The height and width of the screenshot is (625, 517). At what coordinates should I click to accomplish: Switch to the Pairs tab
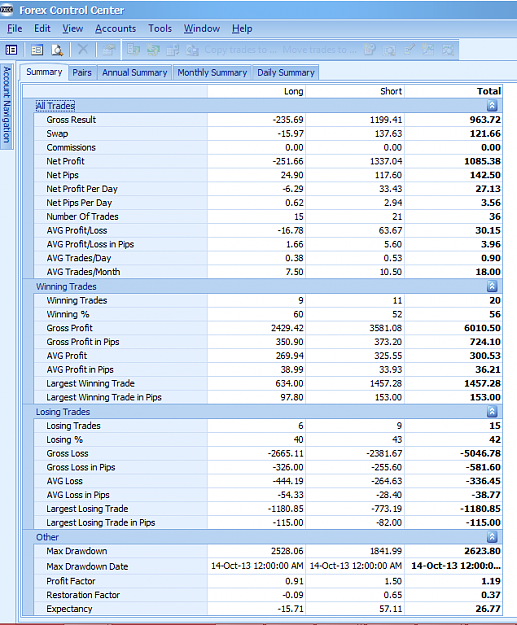point(82,73)
